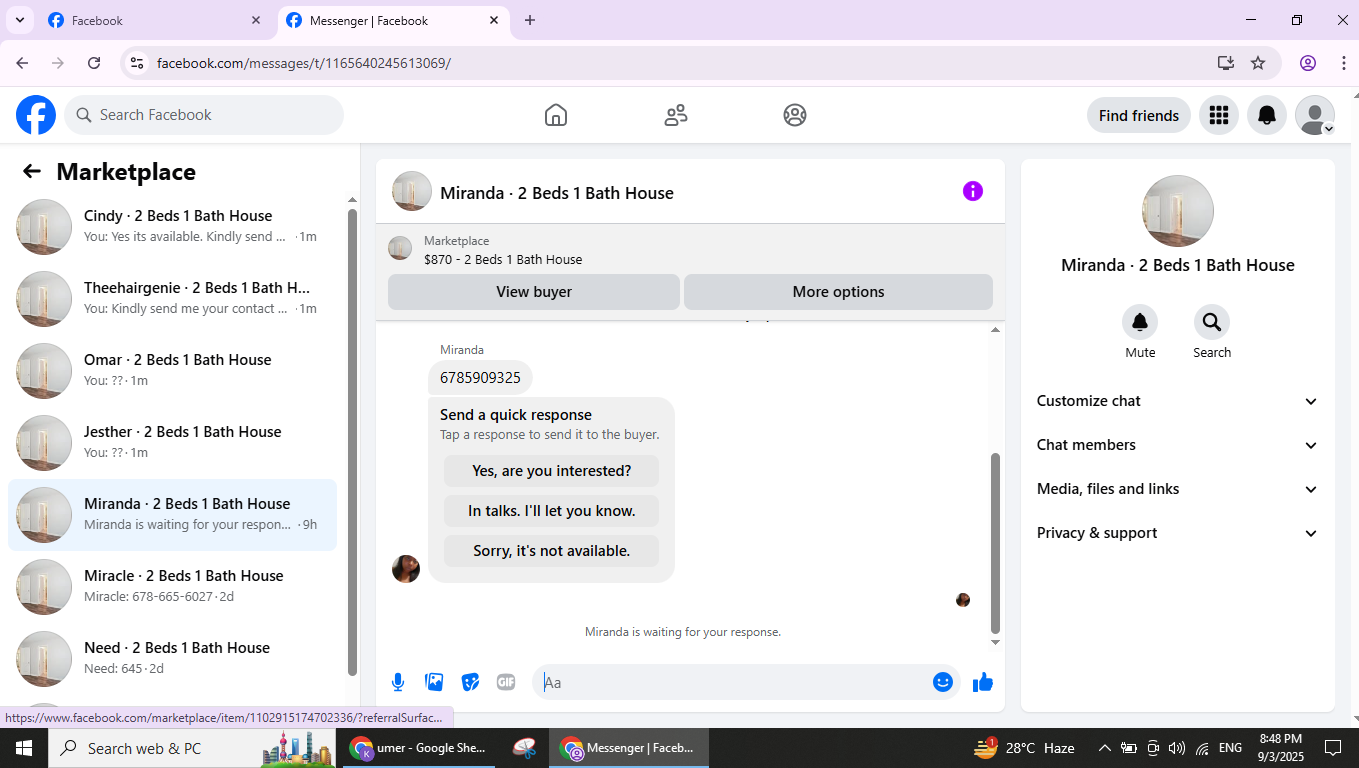This screenshot has width=1359, height=768.
Task: Click the conversation list scrollbar
Action: 352,441
